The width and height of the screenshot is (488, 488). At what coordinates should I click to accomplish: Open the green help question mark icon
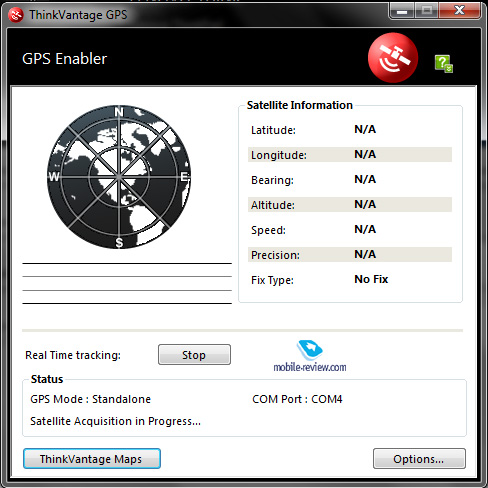coord(444,63)
